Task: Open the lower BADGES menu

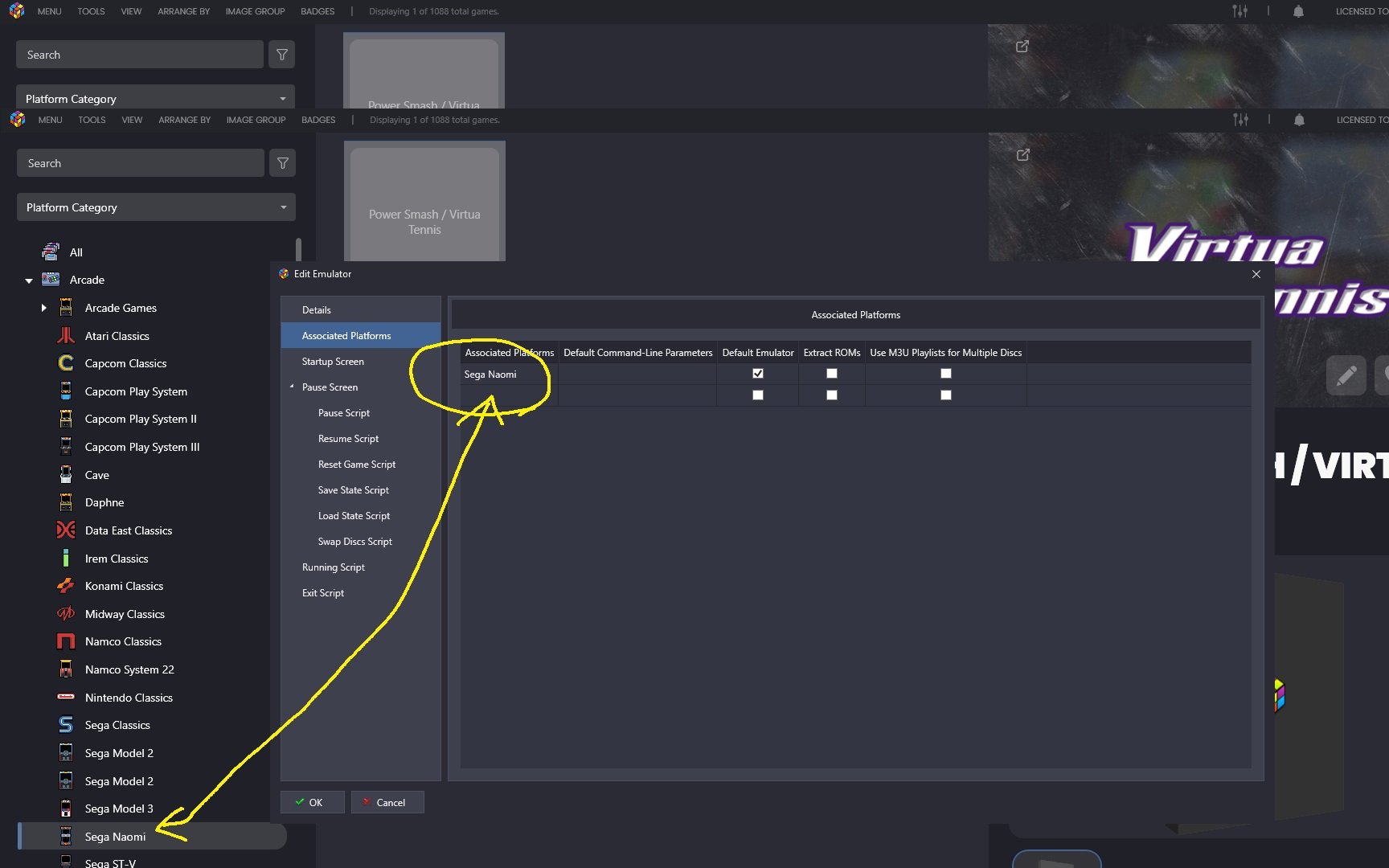Action: 318,120
